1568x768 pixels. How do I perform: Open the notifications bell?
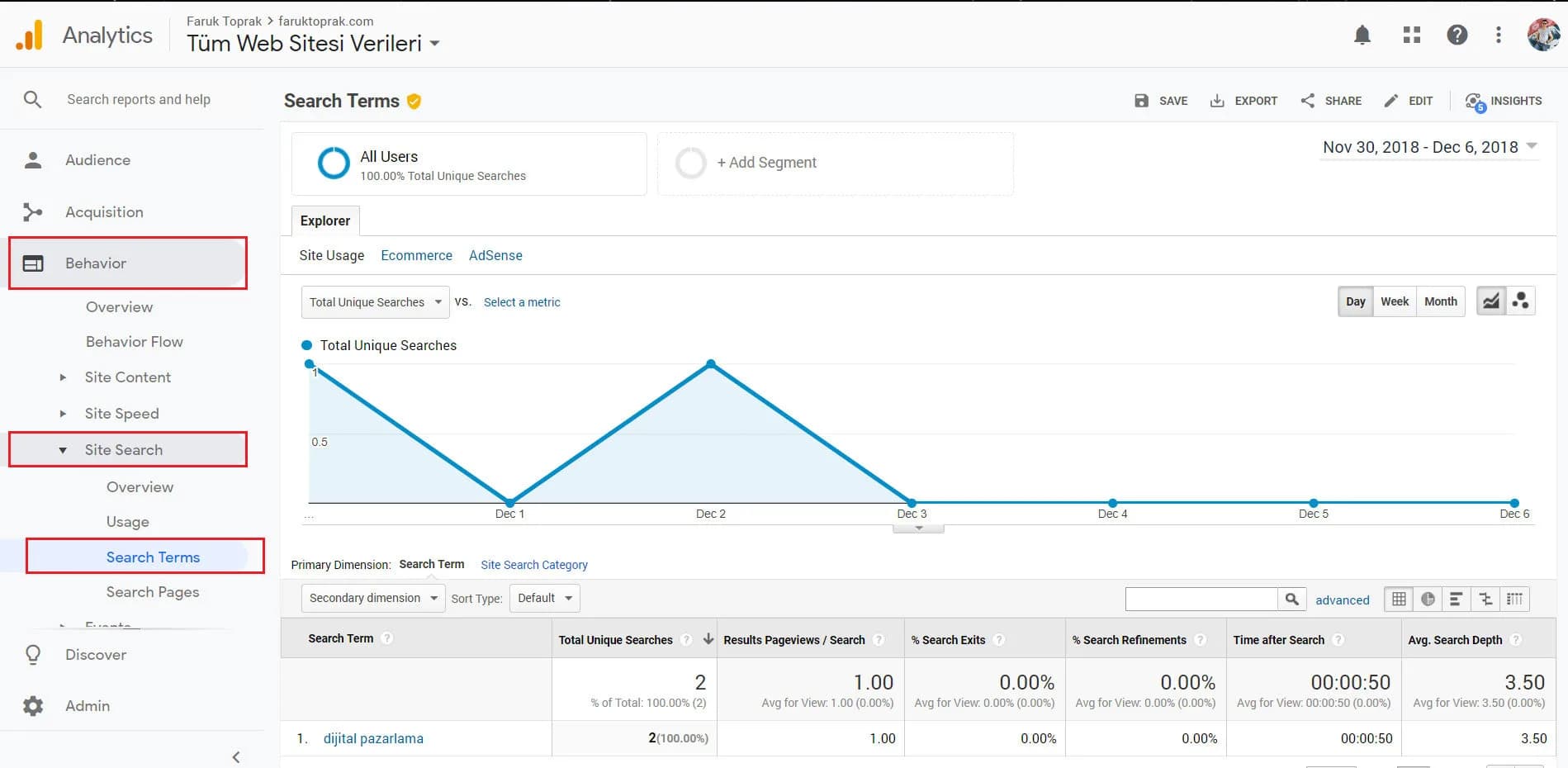coord(1362,35)
